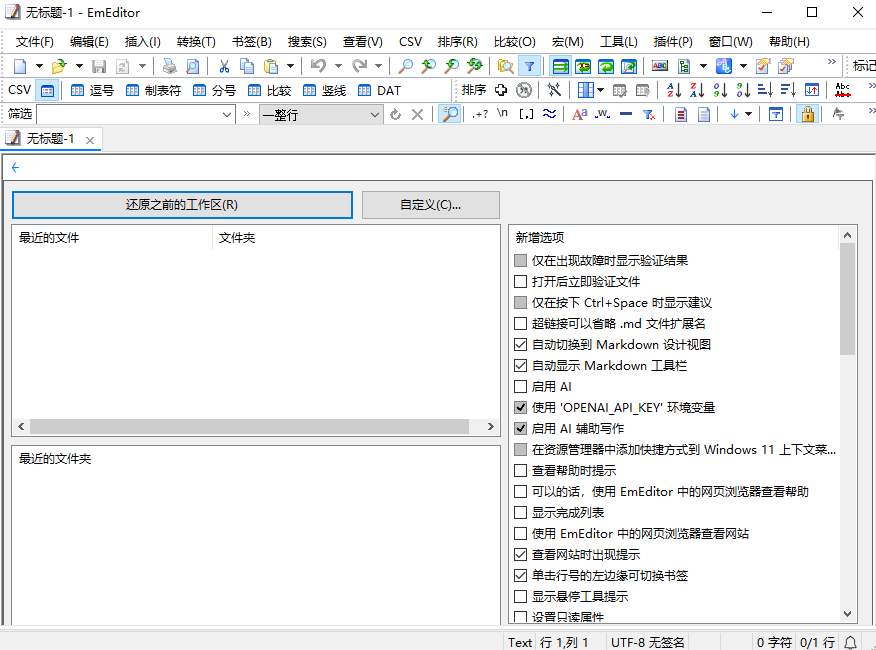Select the 无标题-1 document tab
This screenshot has height=650, width=876.
(48, 139)
